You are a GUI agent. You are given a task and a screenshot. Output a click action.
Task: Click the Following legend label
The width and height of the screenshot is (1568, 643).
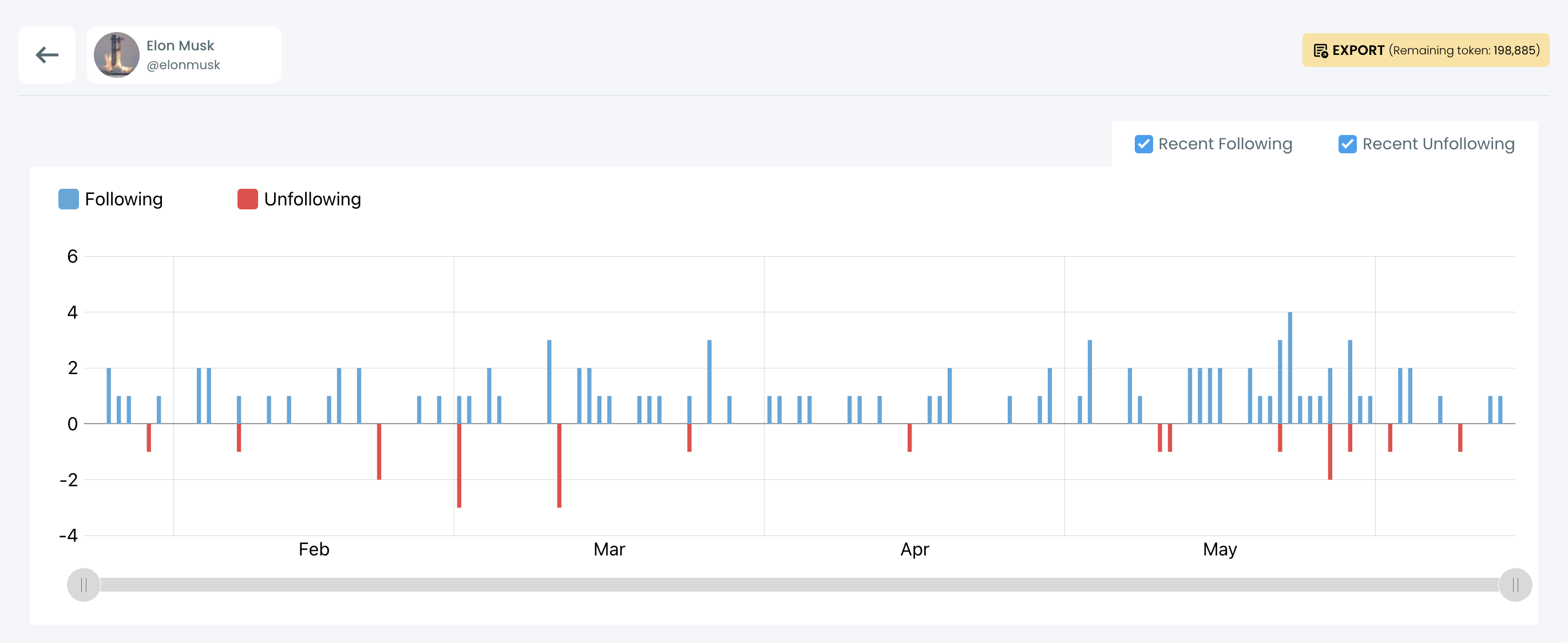[x=124, y=199]
